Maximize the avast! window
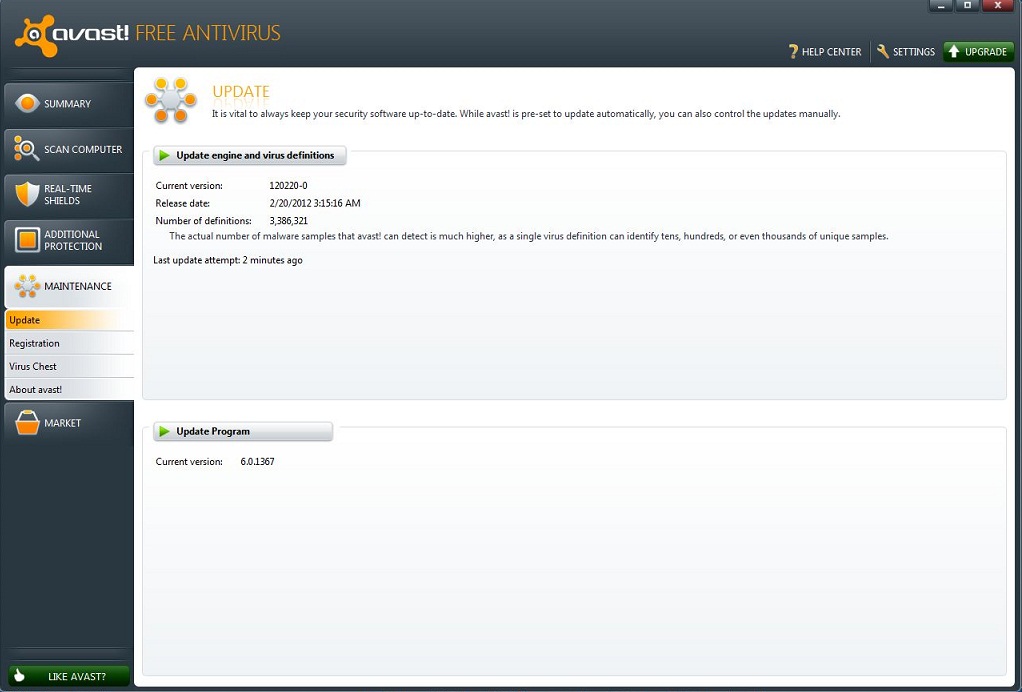The width and height of the screenshot is (1022, 692). click(967, 6)
